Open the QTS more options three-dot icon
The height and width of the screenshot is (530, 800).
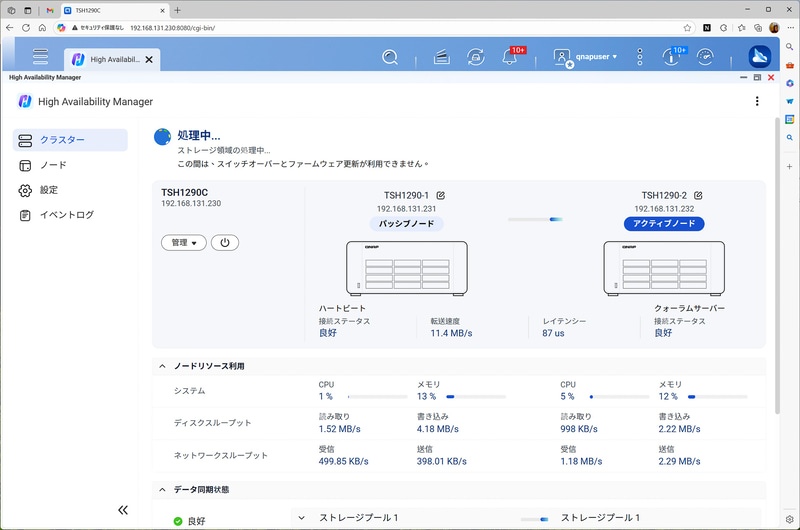(640, 57)
